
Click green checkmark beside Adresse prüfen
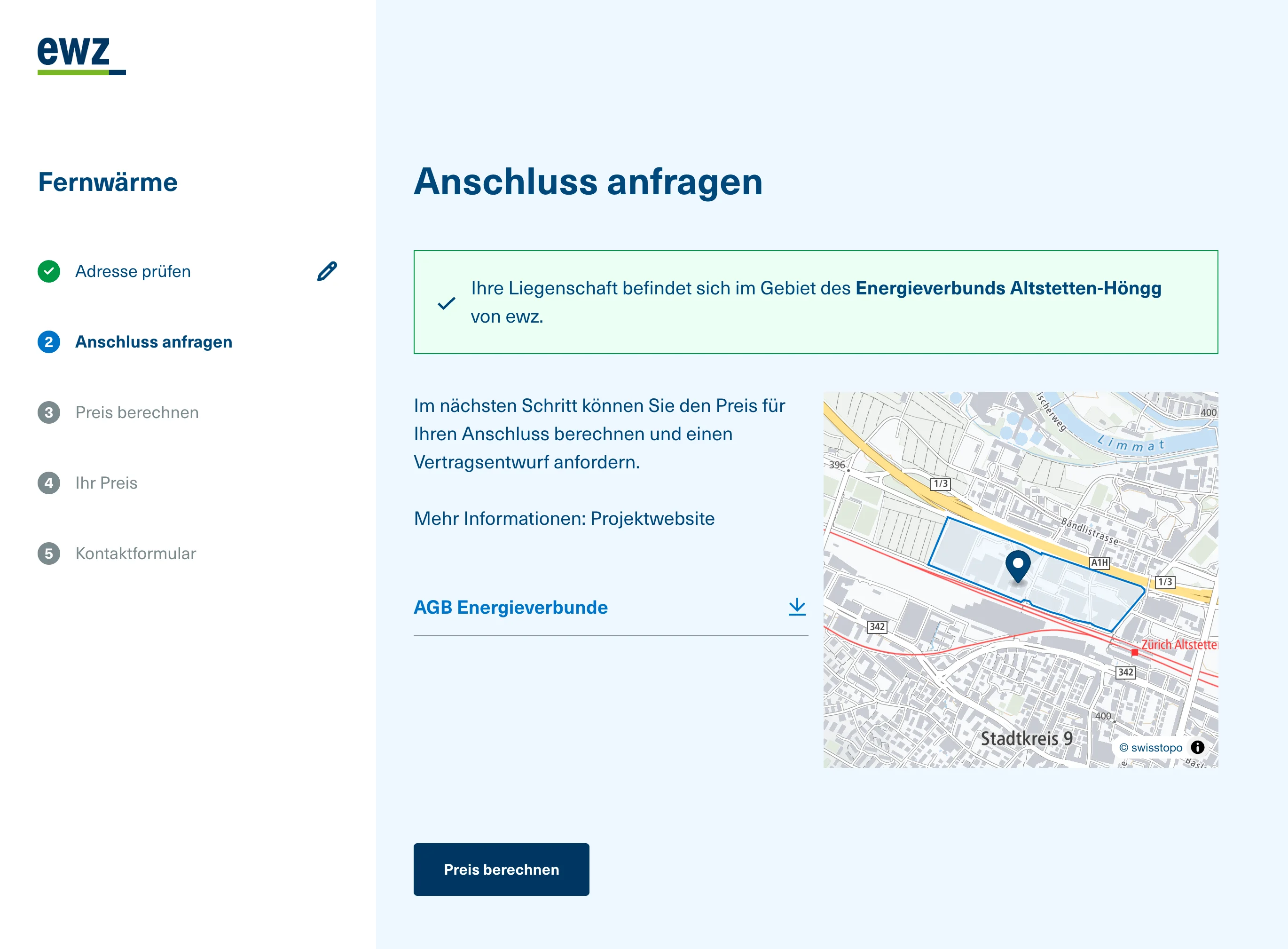[x=49, y=271]
